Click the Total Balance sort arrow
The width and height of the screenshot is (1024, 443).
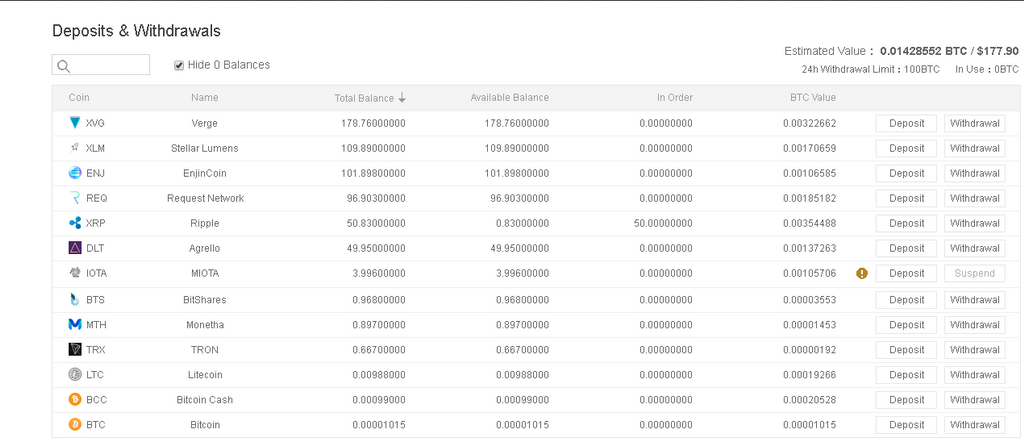pyautogui.click(x=402, y=98)
